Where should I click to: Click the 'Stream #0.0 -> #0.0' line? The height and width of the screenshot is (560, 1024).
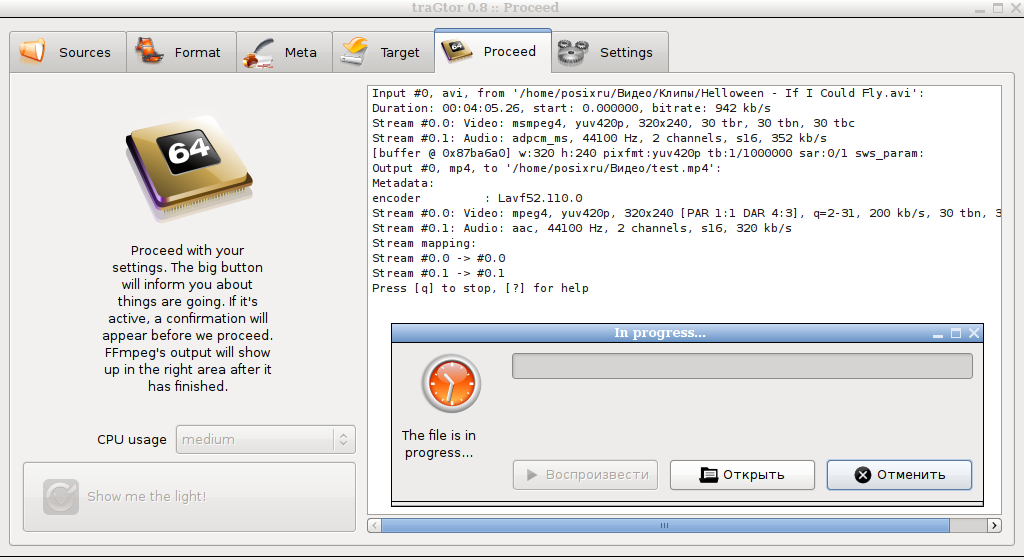(439, 258)
